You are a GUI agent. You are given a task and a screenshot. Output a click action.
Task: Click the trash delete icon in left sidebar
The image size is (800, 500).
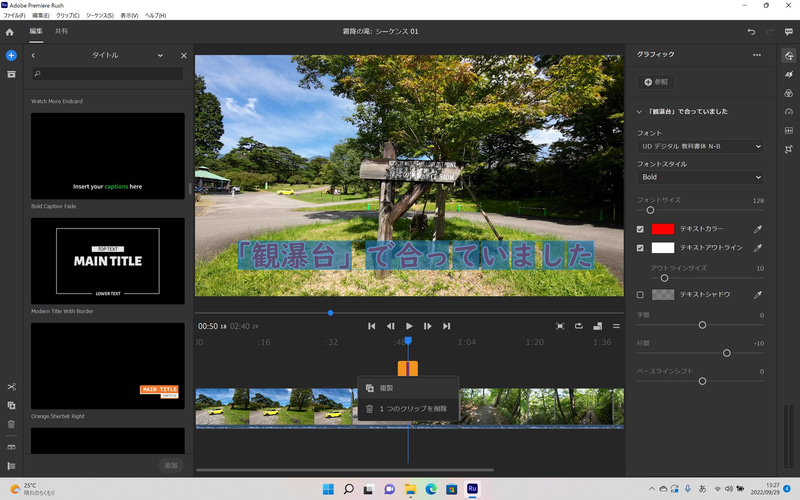coord(11,424)
